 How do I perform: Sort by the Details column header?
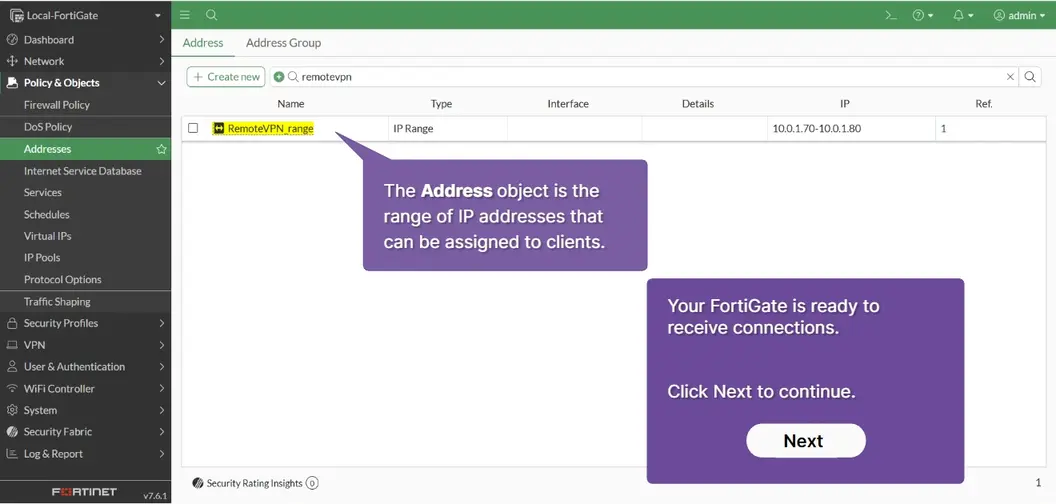[698, 104]
